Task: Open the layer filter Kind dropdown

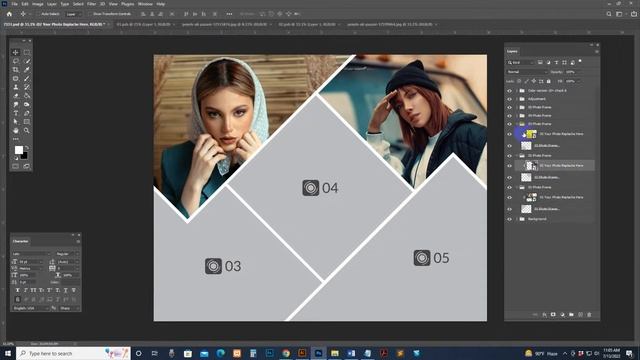Action: click(520, 62)
